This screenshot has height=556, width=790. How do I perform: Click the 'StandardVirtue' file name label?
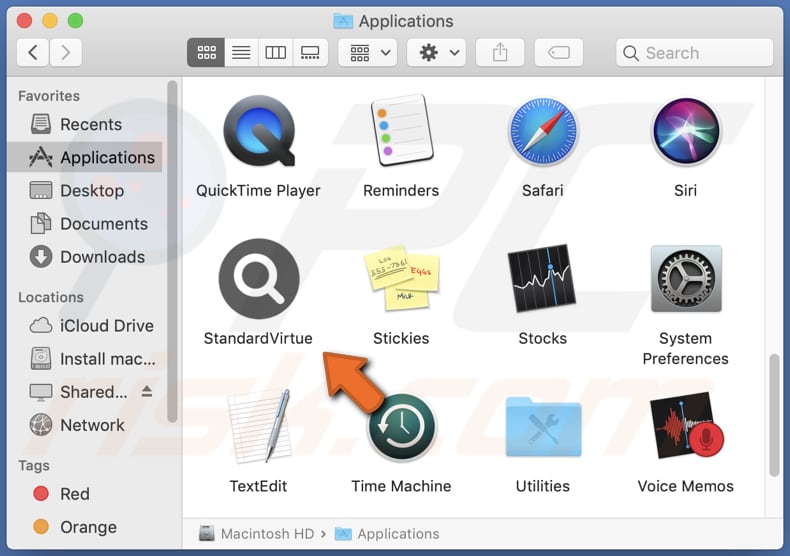click(258, 338)
